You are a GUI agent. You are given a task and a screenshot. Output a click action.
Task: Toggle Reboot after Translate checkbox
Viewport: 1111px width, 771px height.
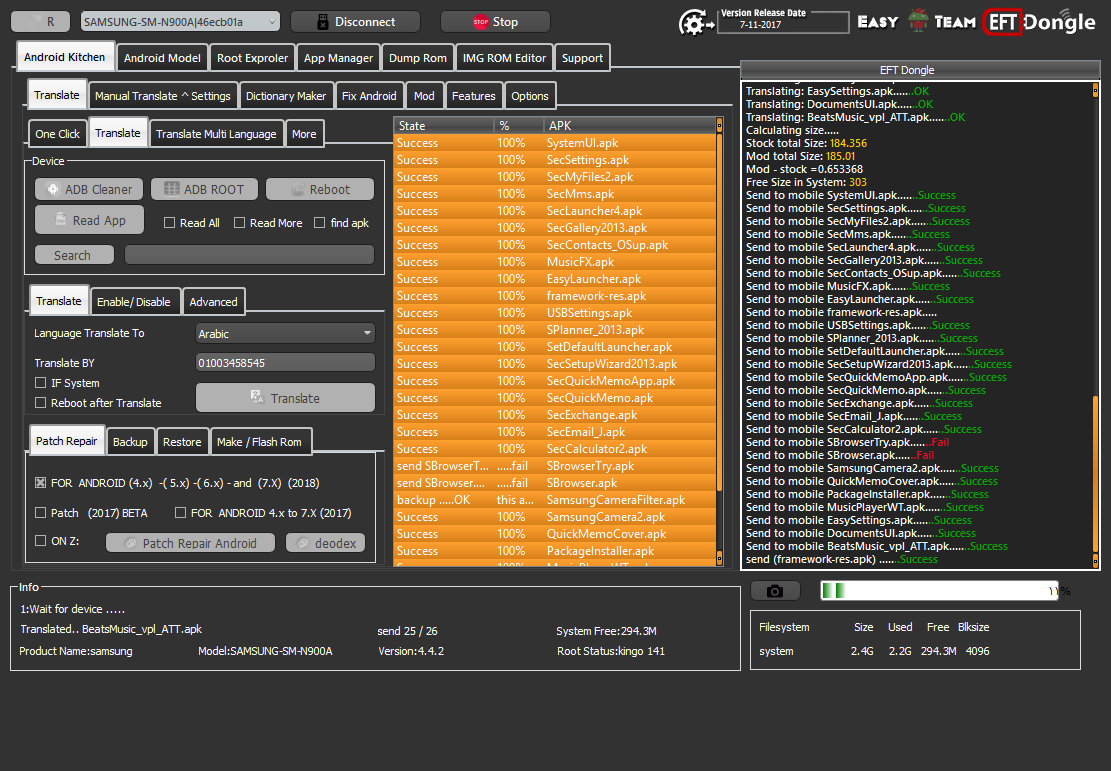click(x=40, y=403)
